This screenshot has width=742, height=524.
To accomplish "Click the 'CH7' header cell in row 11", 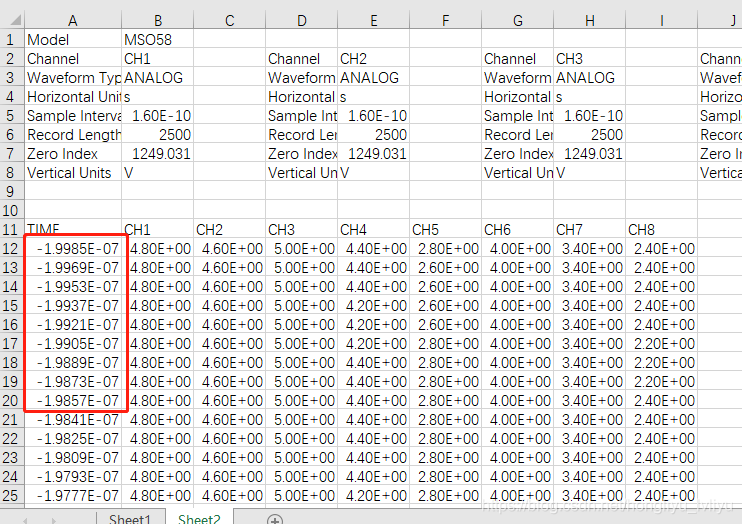I will [x=589, y=229].
